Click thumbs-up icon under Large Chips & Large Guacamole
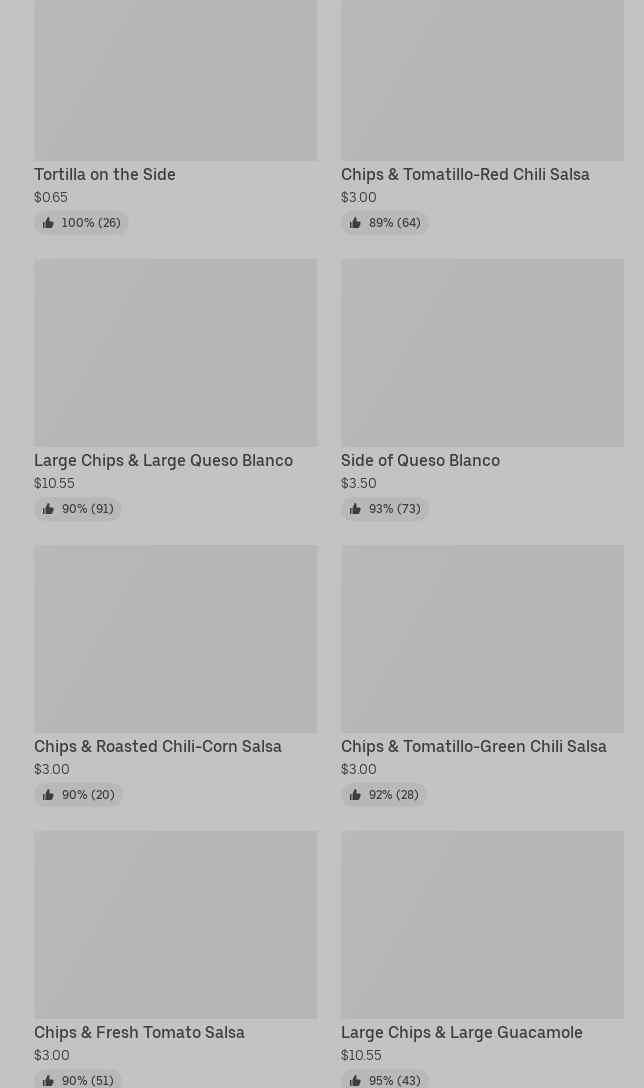The height and width of the screenshot is (1088, 644). click(x=355, y=1081)
